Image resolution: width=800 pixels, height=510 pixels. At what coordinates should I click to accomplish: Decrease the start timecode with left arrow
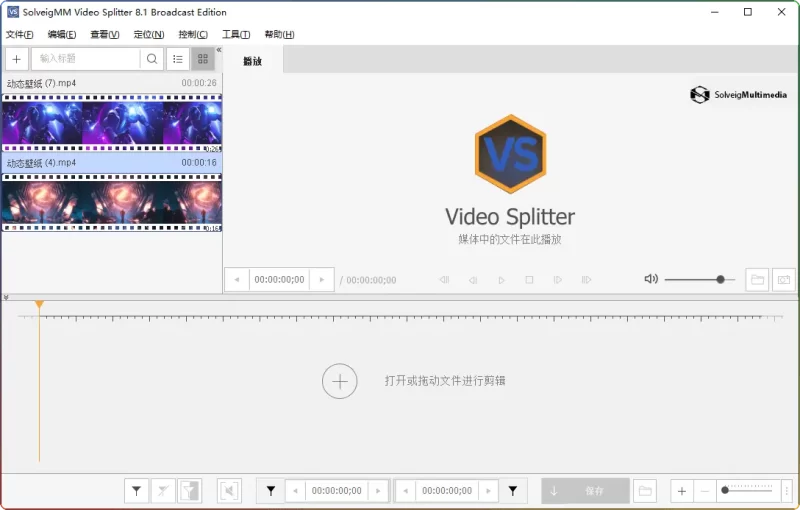click(295, 491)
